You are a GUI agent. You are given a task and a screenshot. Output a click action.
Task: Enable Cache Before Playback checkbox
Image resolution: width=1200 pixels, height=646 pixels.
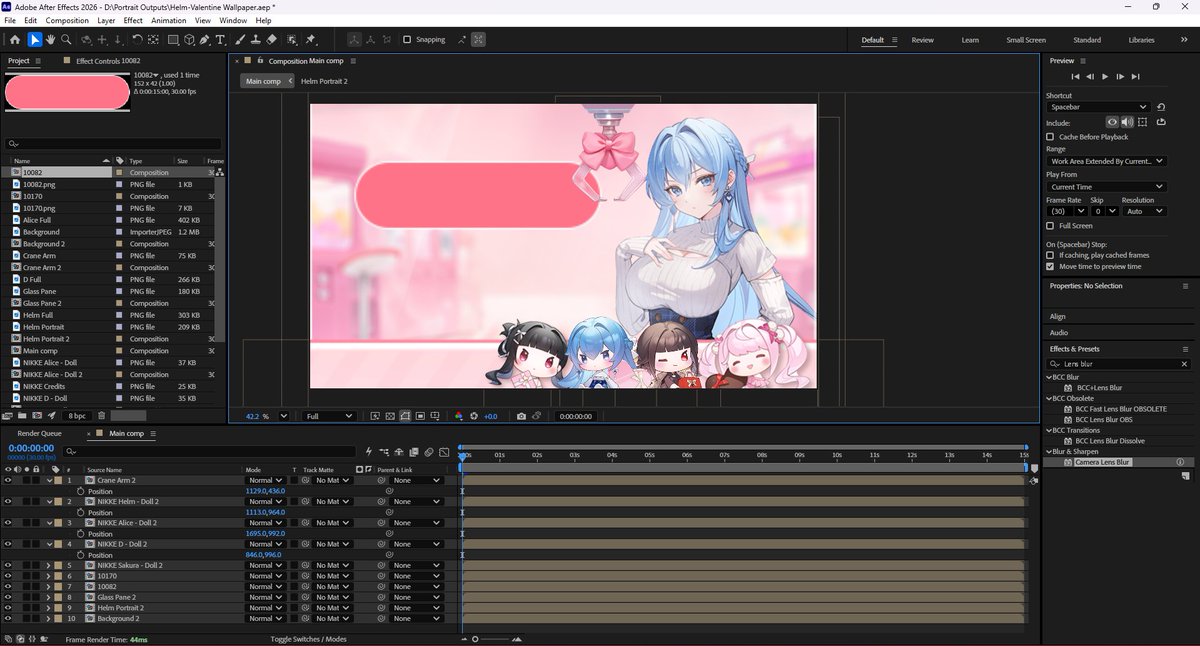pyautogui.click(x=1050, y=136)
